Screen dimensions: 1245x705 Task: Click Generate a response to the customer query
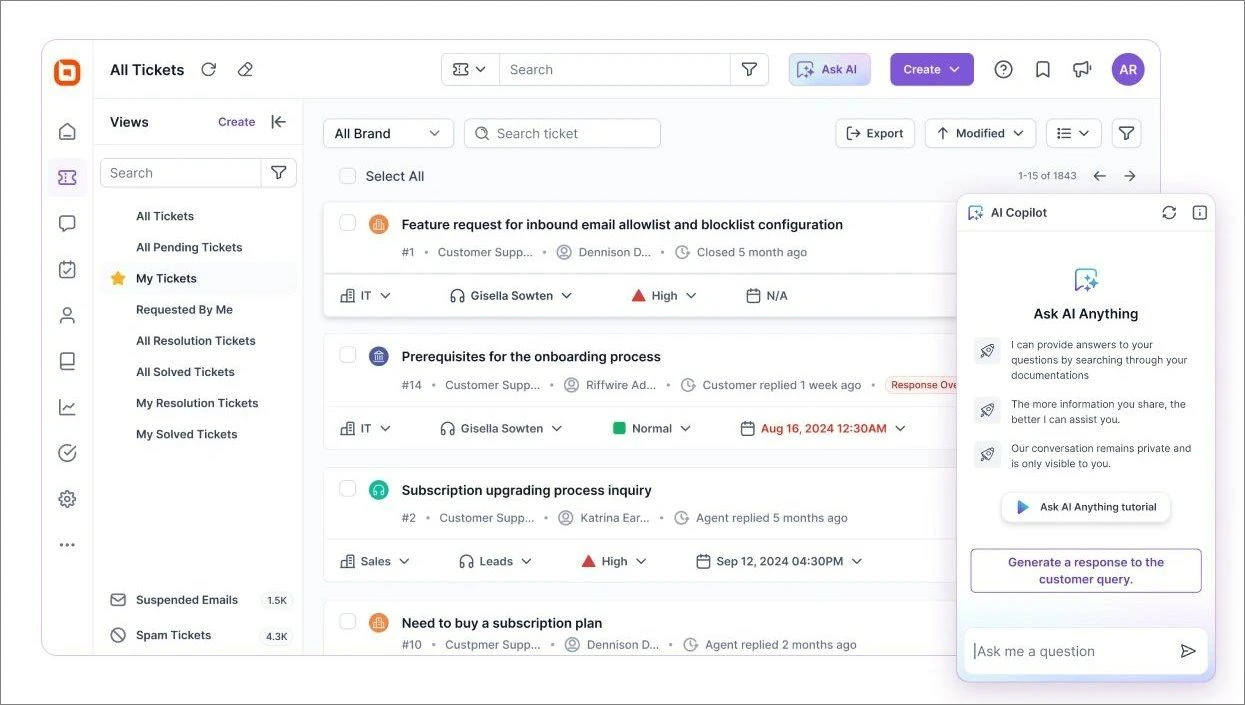pos(1086,570)
